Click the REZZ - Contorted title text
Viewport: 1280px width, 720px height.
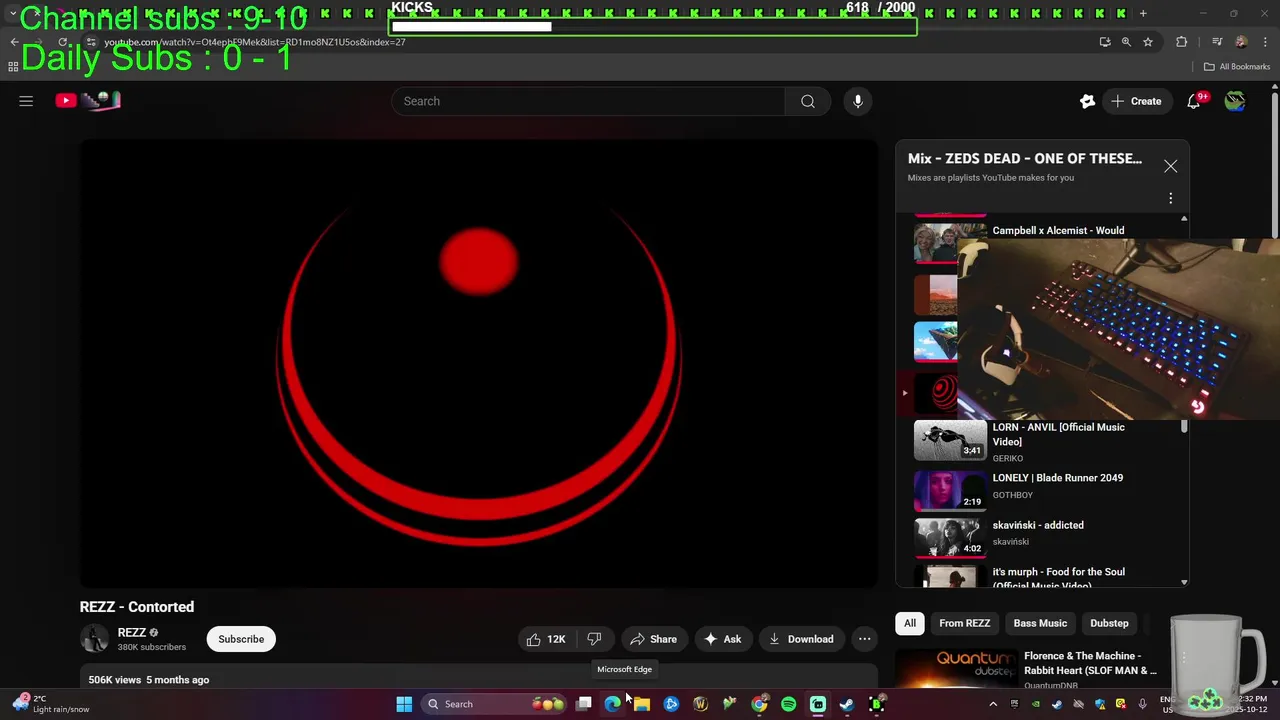click(137, 607)
